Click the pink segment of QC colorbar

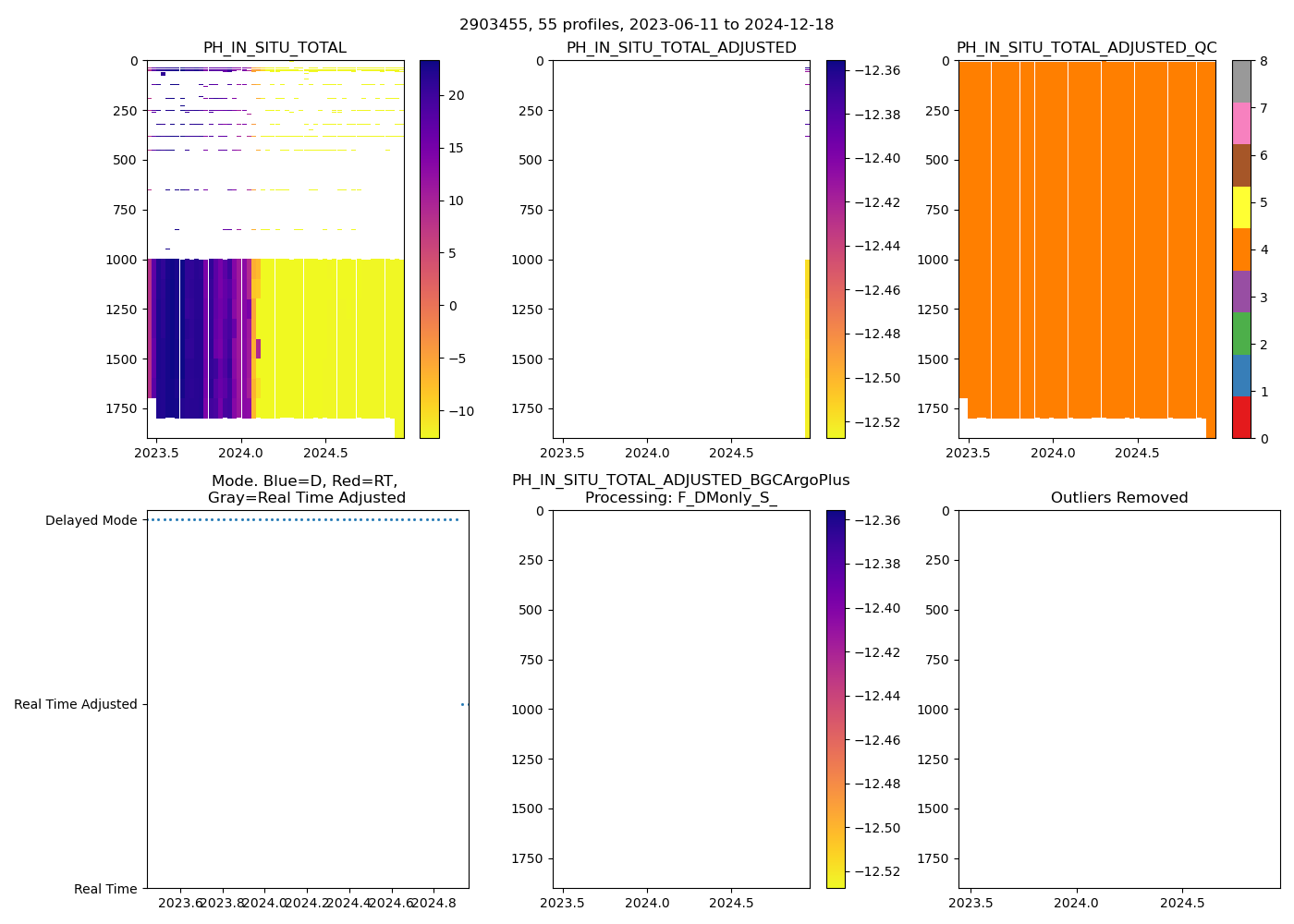[1240, 124]
